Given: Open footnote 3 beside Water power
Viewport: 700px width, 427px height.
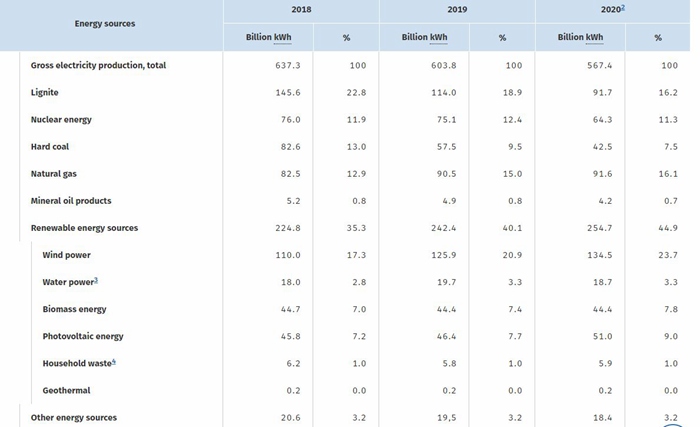Looking at the screenshot, I should [x=96, y=280].
